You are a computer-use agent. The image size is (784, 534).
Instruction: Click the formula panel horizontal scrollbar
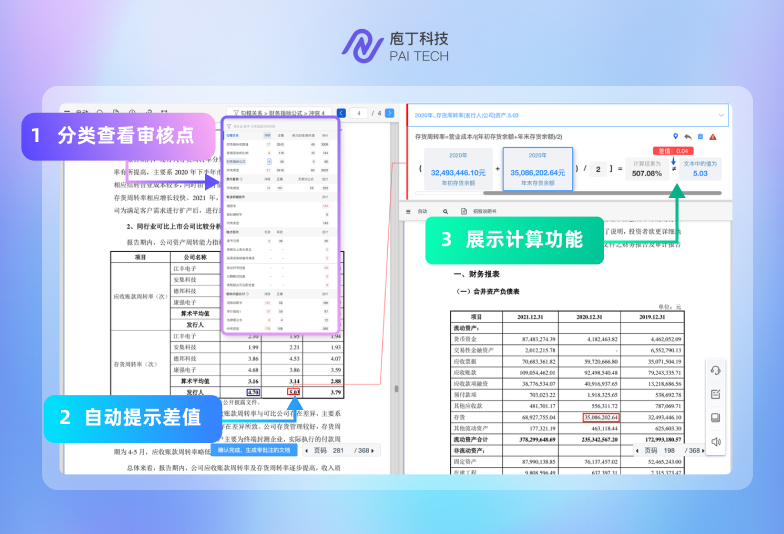tap(602, 193)
